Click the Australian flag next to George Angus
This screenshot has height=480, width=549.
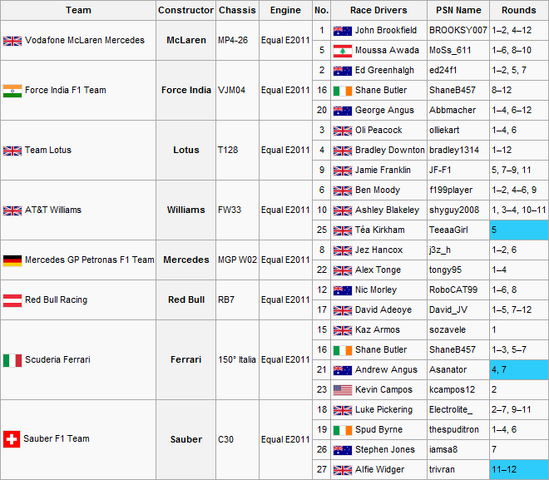click(342, 111)
